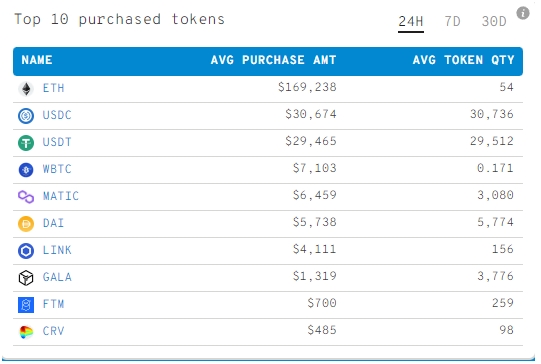
Task: Select the $1,319 purchase amount cell
Action: 314,276
